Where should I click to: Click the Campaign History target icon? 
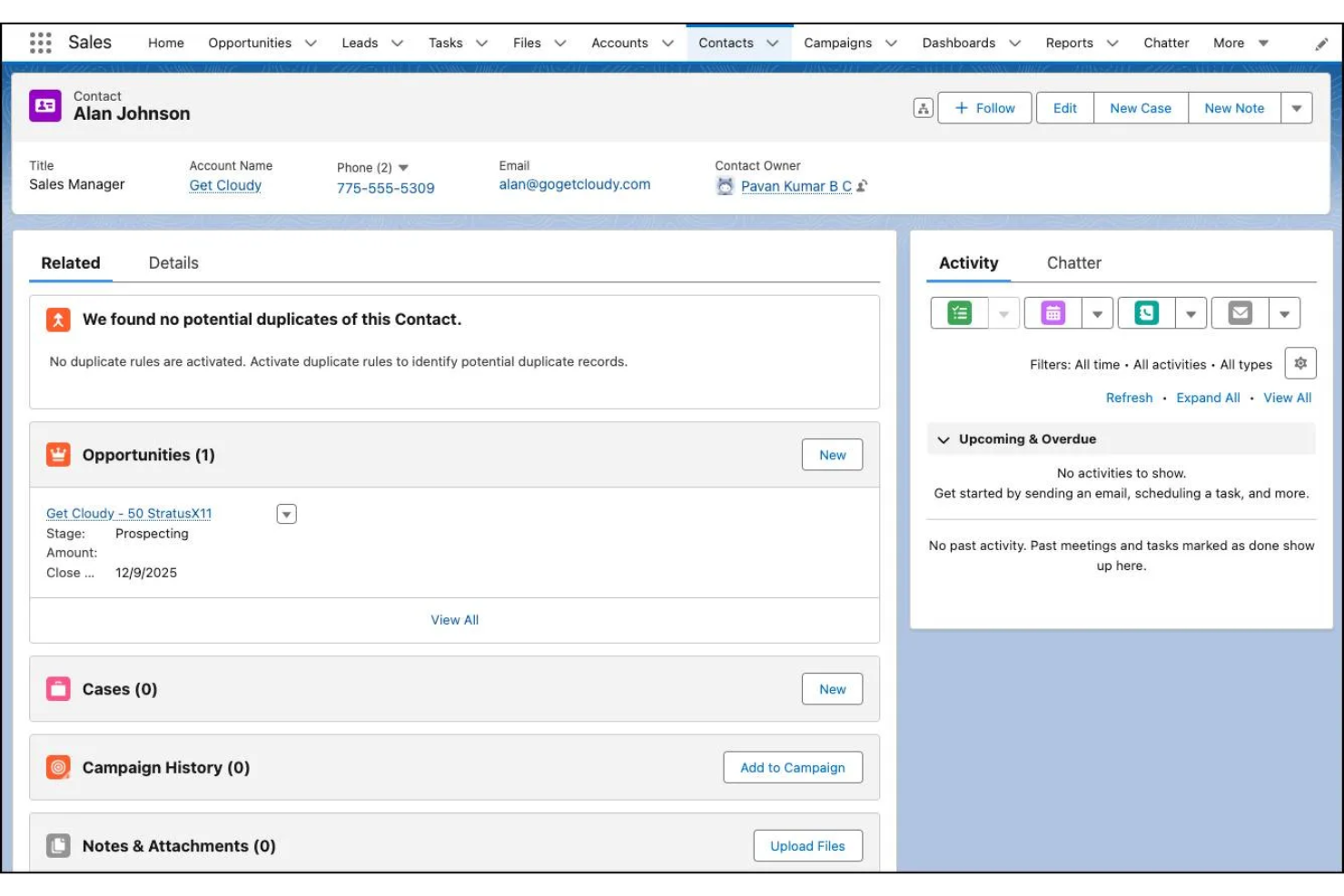[x=58, y=767]
